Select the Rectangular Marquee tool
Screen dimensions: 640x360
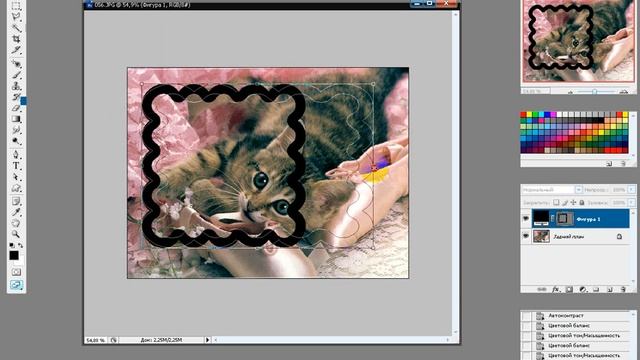(x=16, y=6)
